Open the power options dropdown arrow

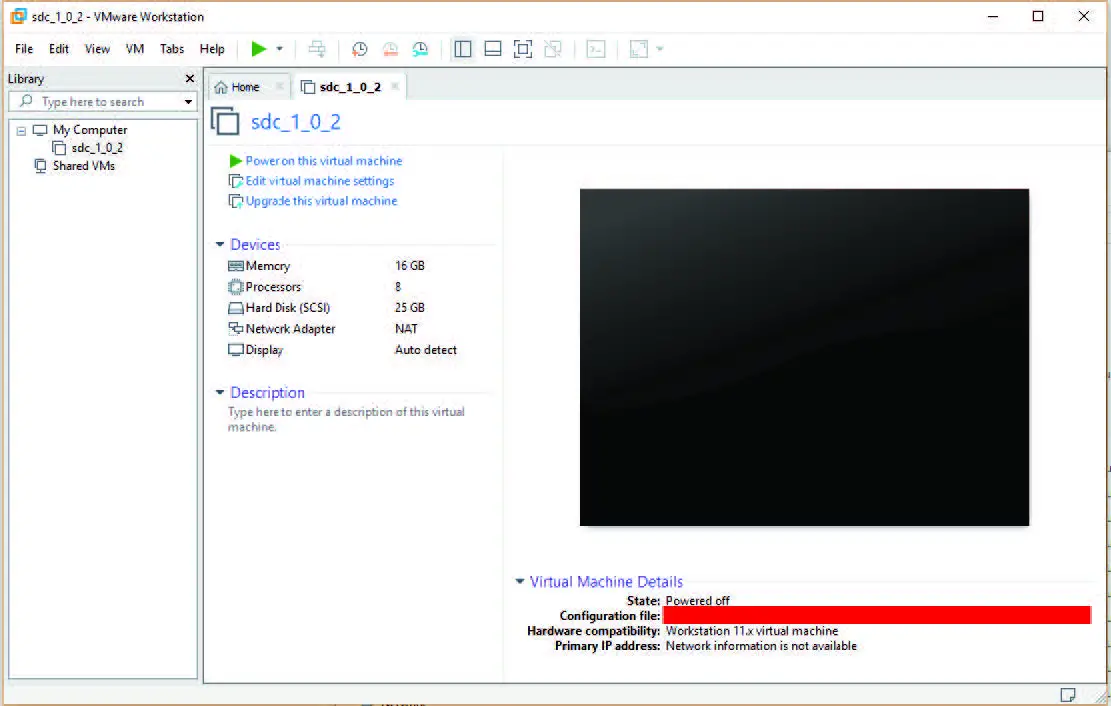[280, 49]
